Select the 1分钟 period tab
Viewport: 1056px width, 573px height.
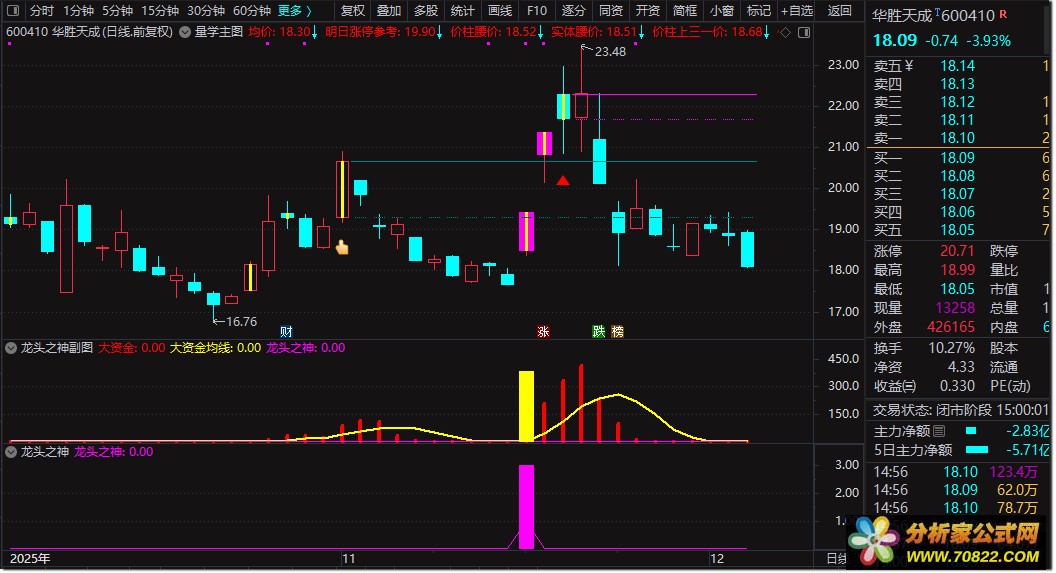78,11
